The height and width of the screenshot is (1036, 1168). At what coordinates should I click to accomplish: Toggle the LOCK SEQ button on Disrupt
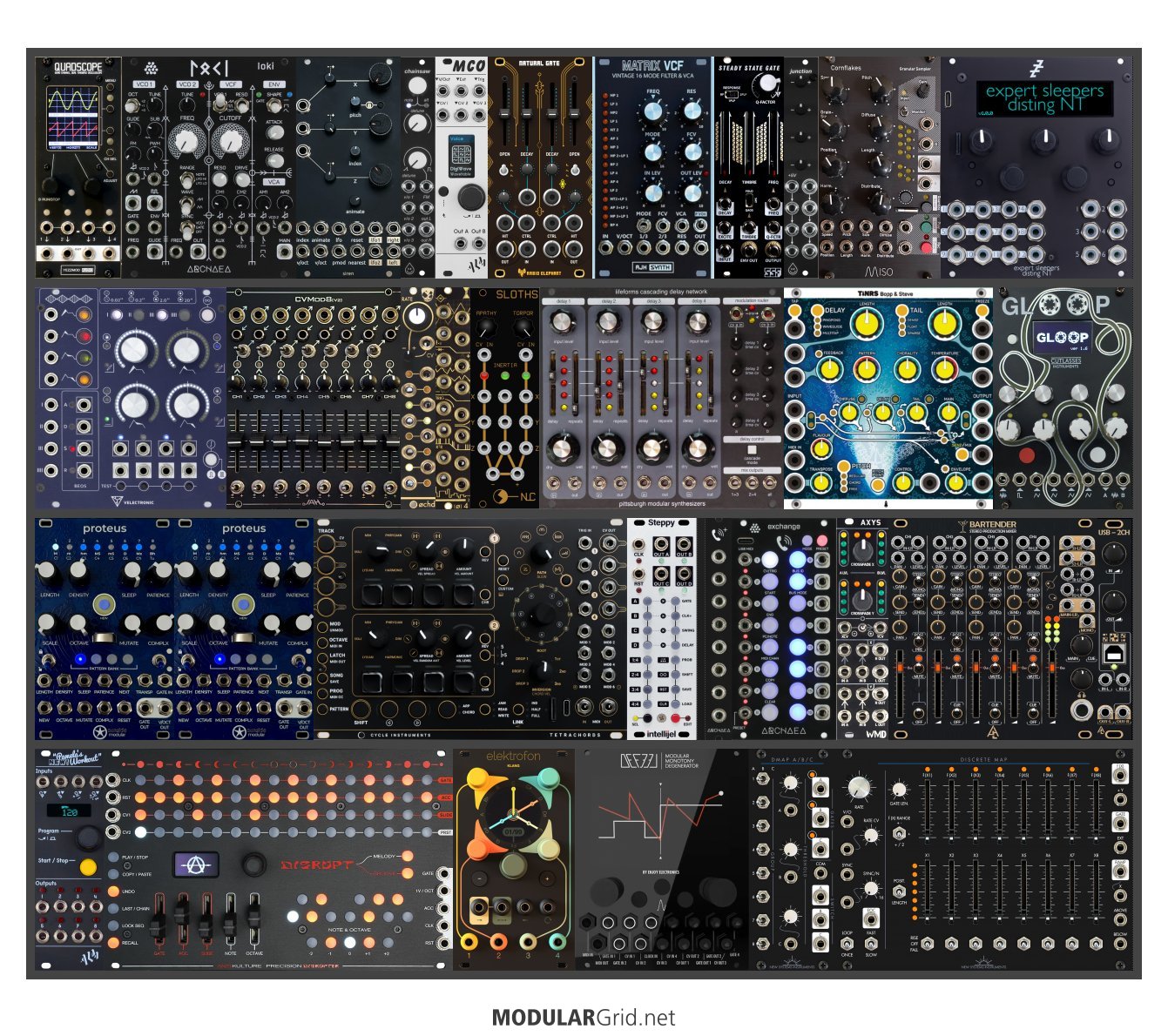pos(114,925)
